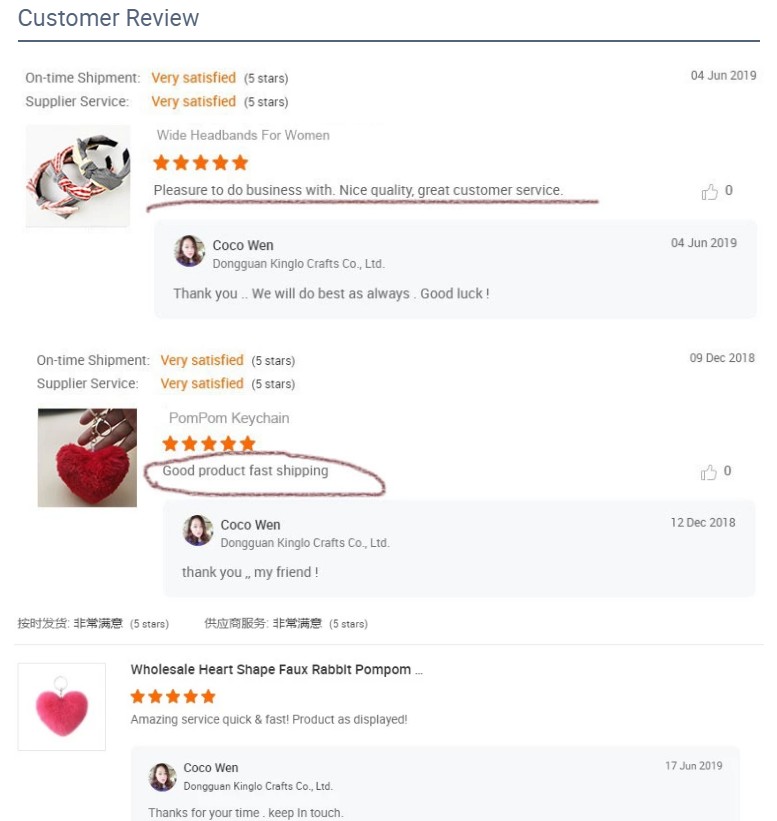Open Coco Wen avatar in 17 Jun 2019 reply

click(162, 776)
